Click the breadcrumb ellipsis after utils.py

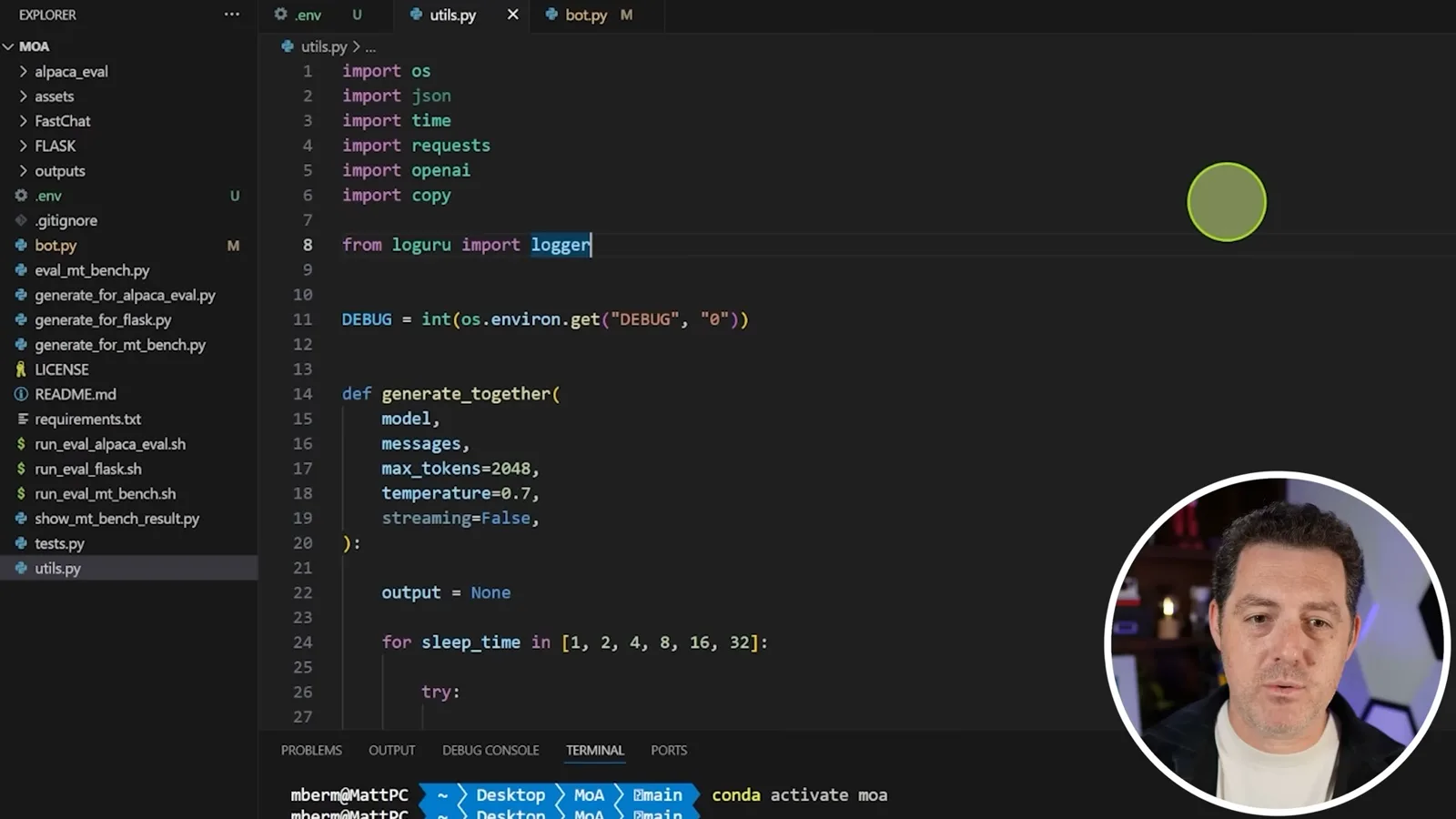pos(370,46)
